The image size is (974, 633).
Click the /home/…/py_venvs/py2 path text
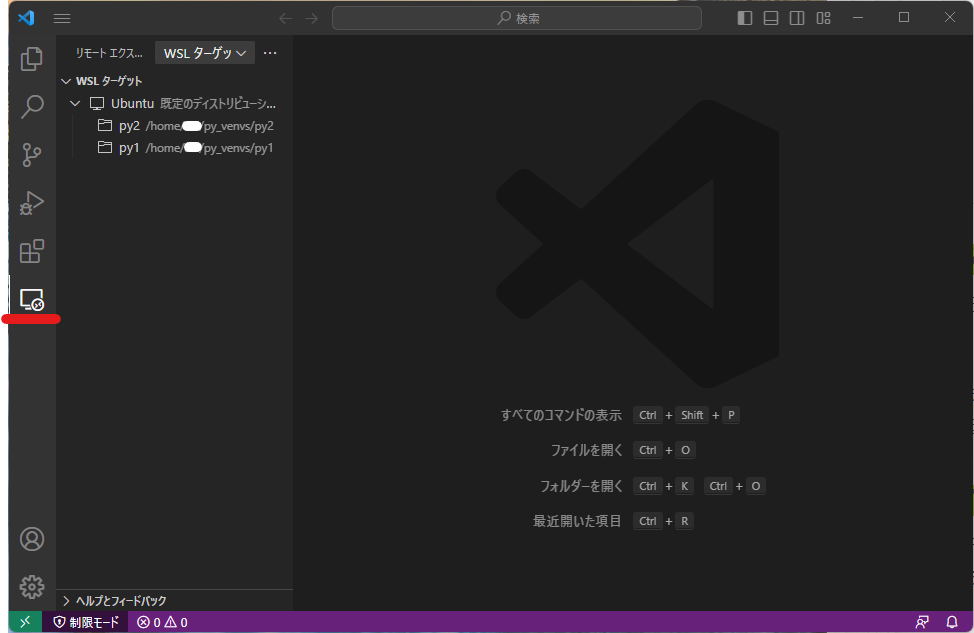(210, 126)
